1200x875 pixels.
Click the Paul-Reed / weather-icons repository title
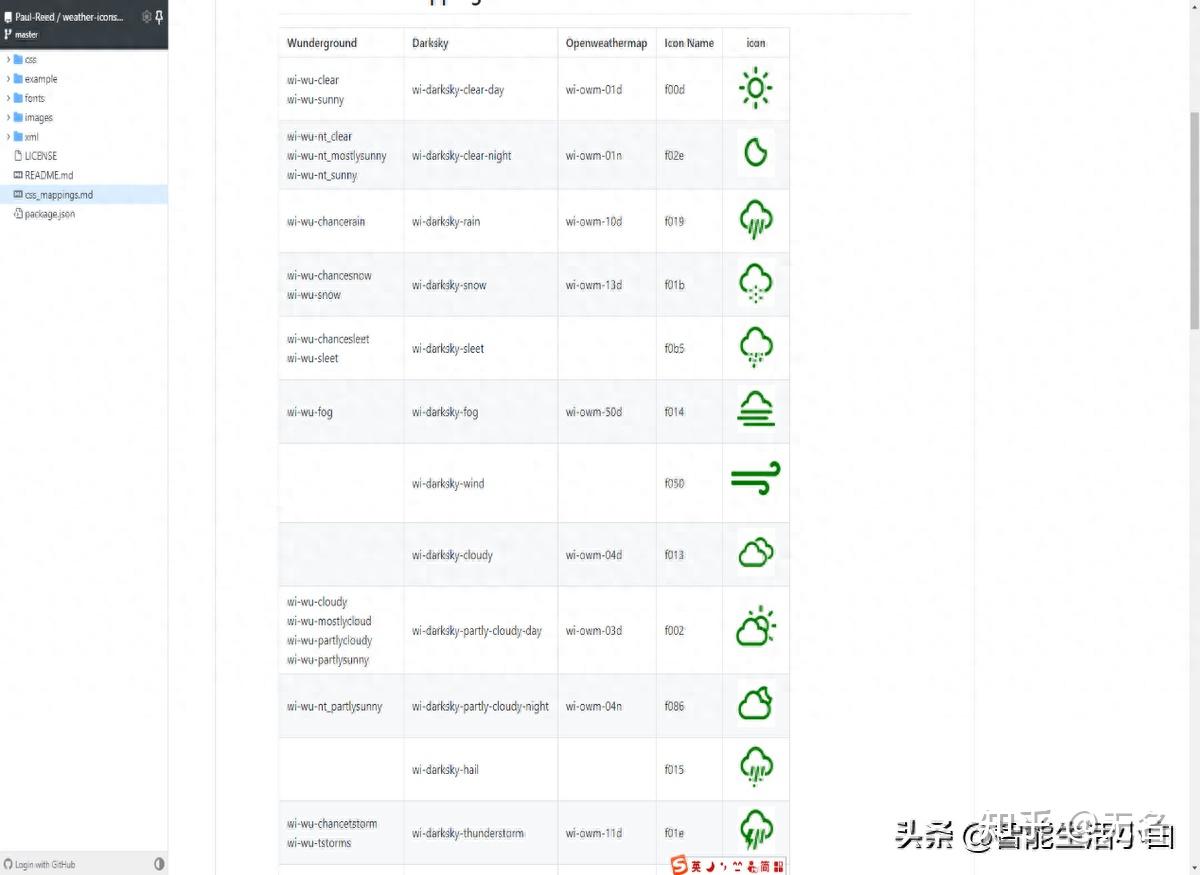tap(69, 17)
